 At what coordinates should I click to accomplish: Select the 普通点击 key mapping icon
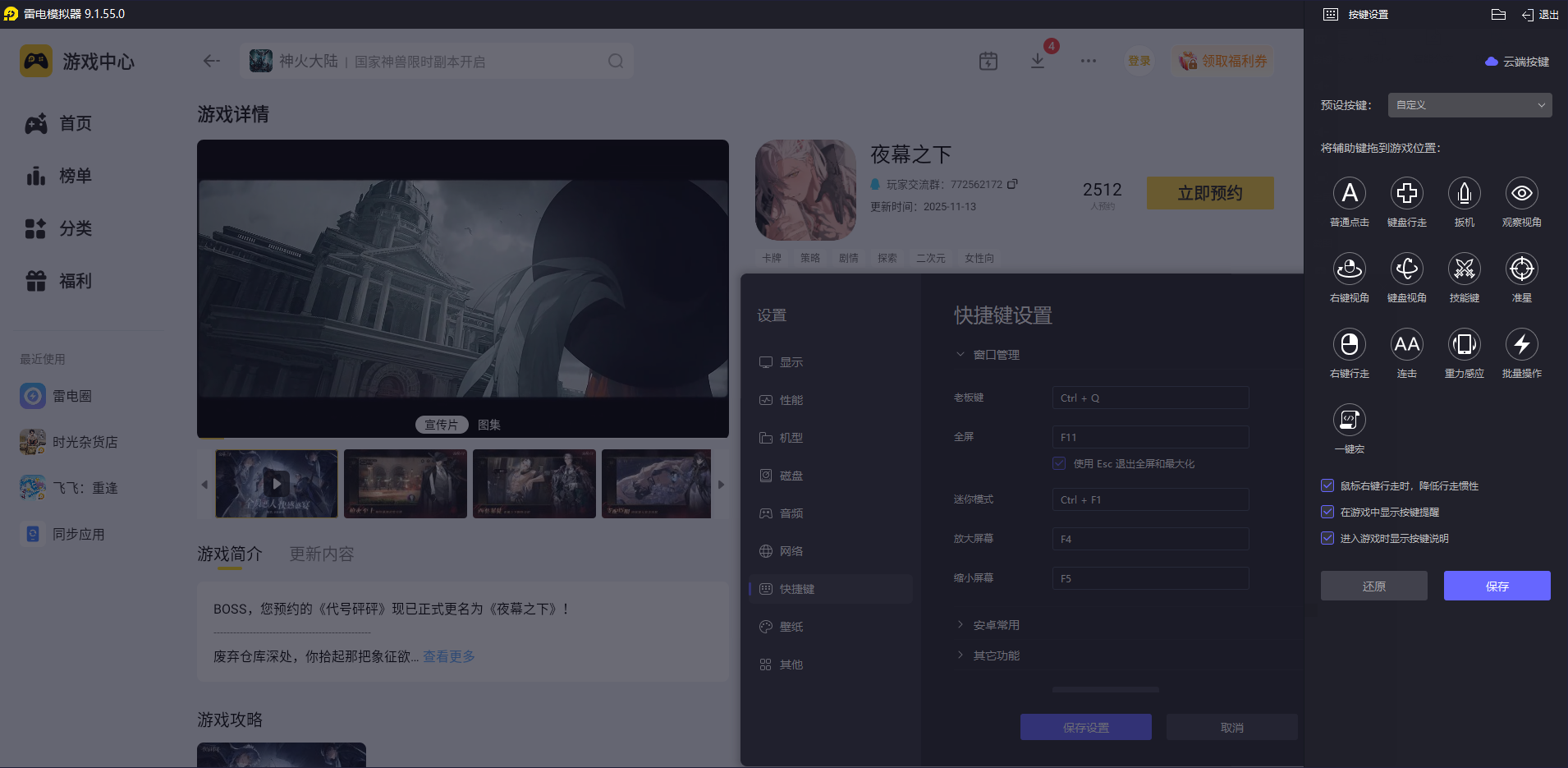[1350, 194]
